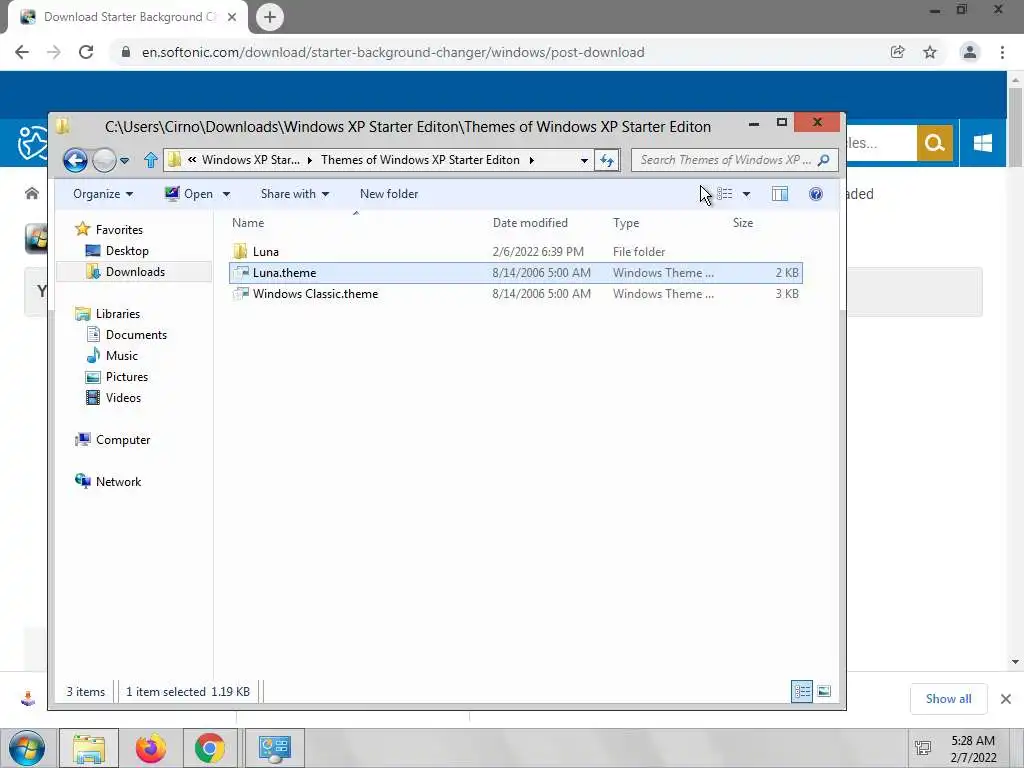Image resolution: width=1024 pixels, height=768 pixels.
Task: Open Desktop in navigation pane
Action: 127,251
